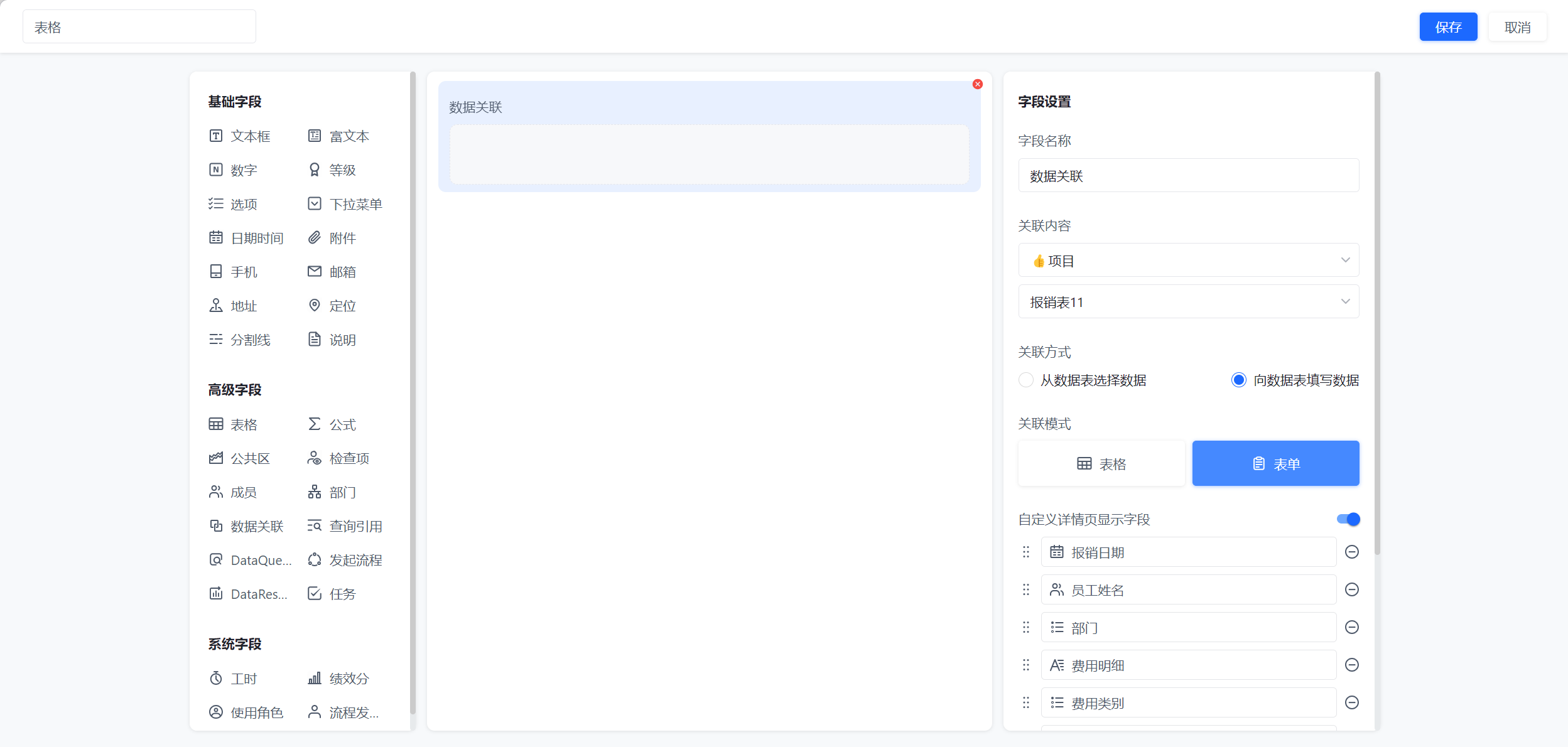Edit the 字段名称 input containing 数据关联
This screenshot has height=747, width=1568.
[1189, 176]
